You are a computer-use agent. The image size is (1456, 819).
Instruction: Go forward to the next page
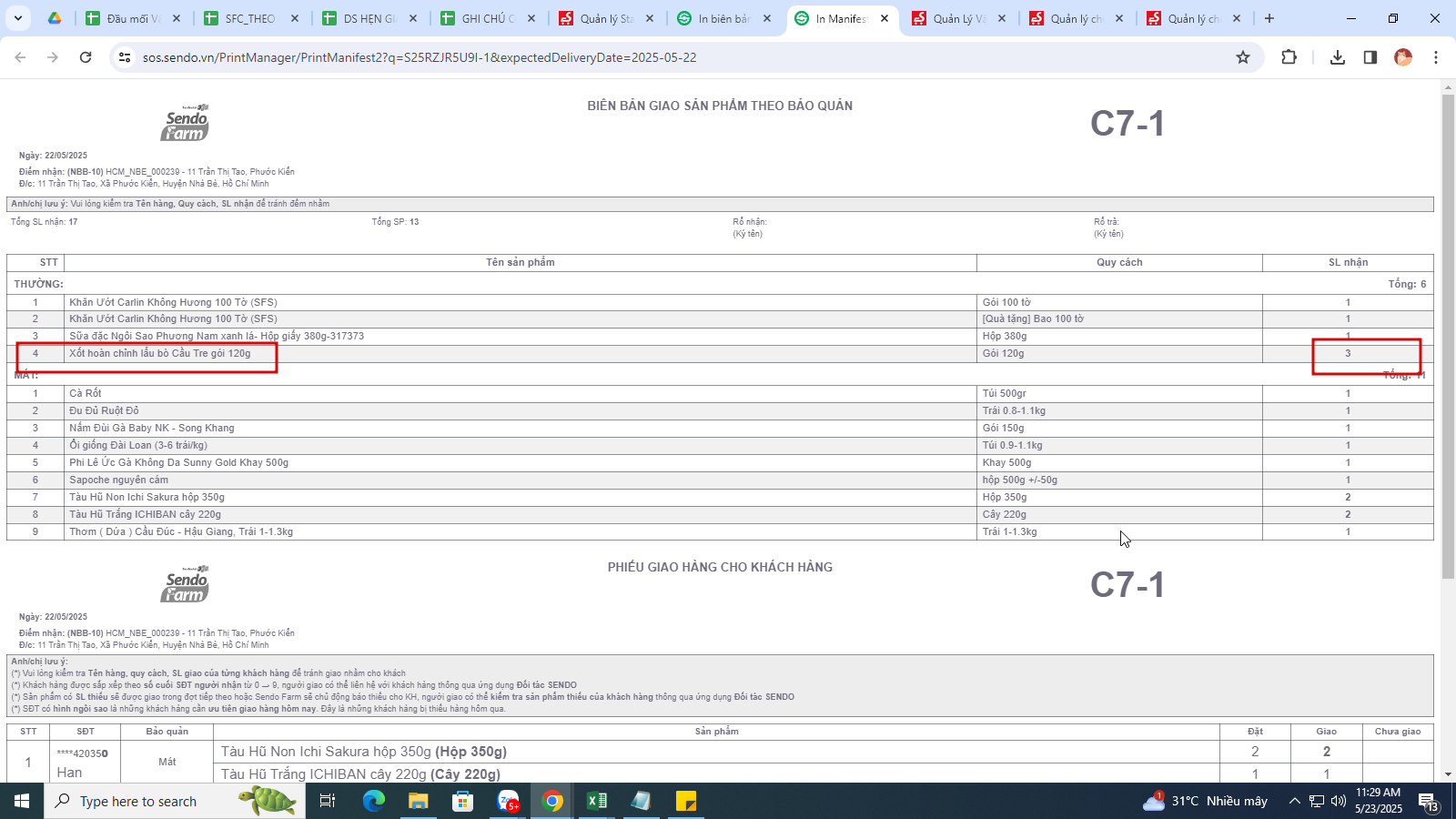[x=53, y=57]
